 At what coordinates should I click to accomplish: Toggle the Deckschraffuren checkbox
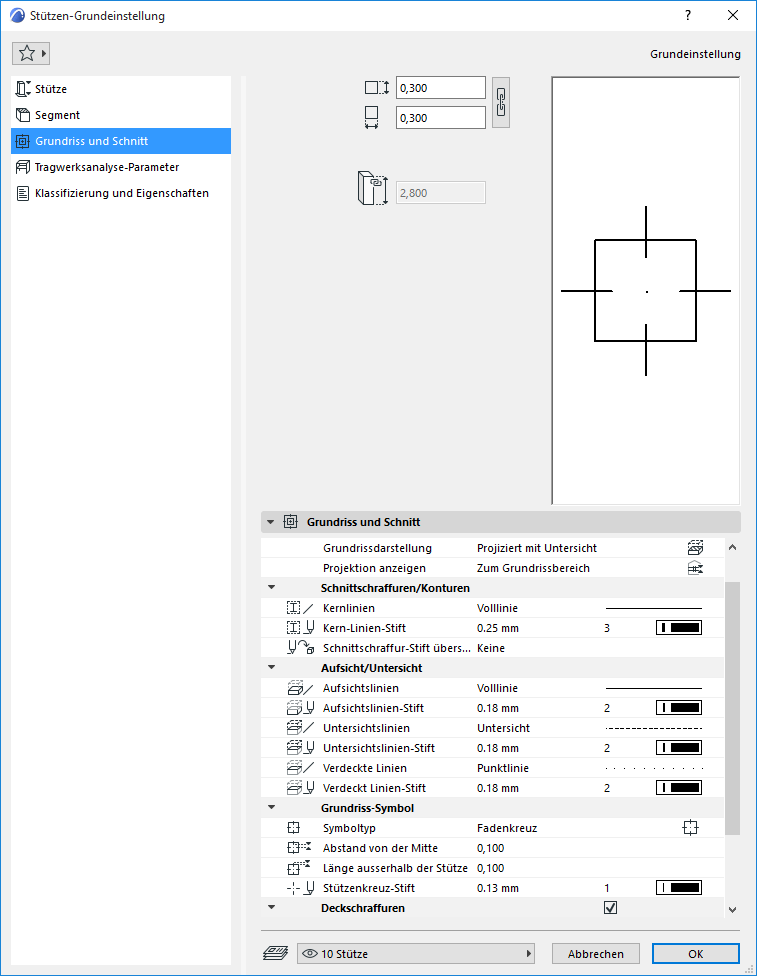tap(610, 908)
